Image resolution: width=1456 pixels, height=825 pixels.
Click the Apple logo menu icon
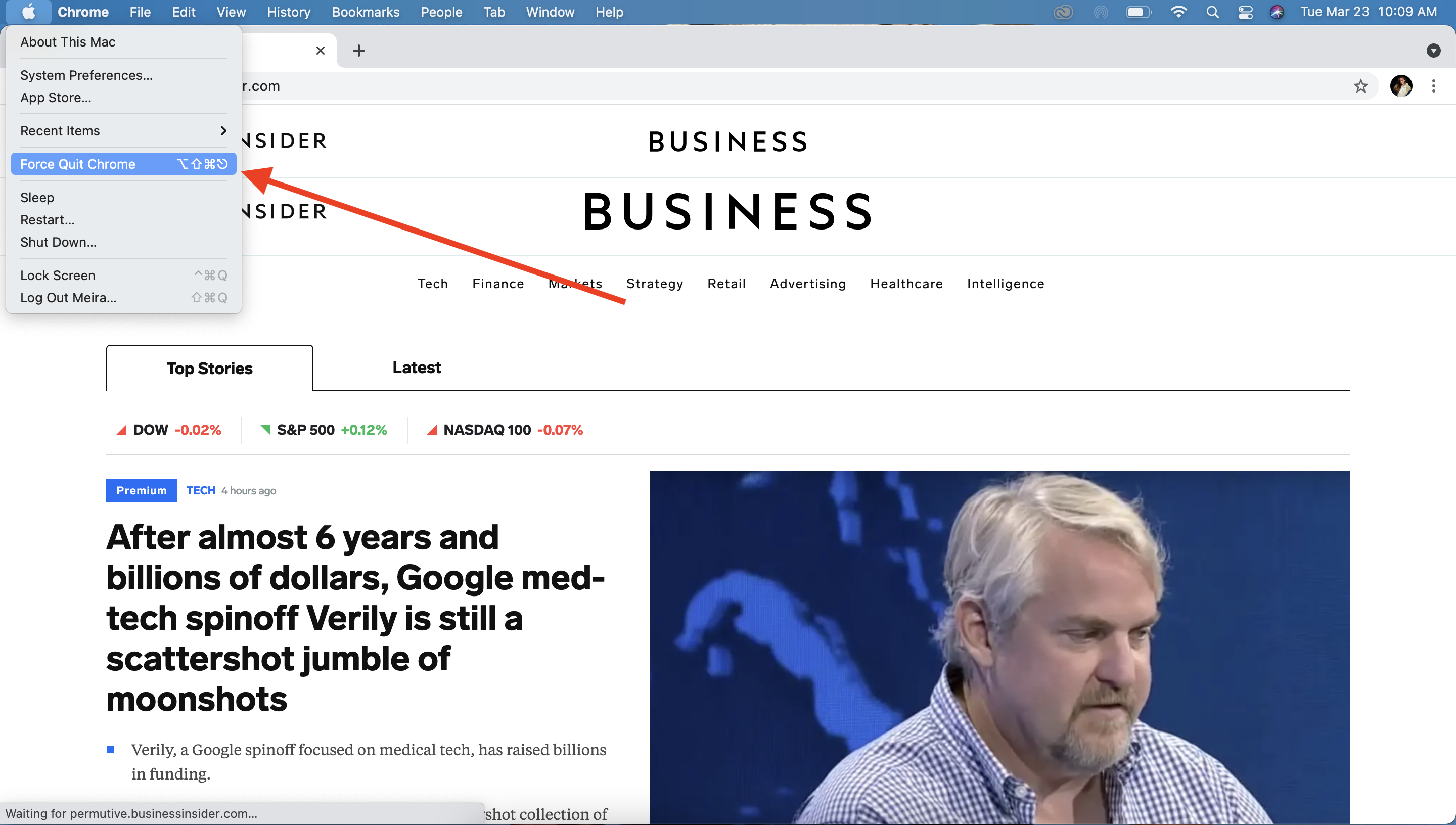(28, 12)
